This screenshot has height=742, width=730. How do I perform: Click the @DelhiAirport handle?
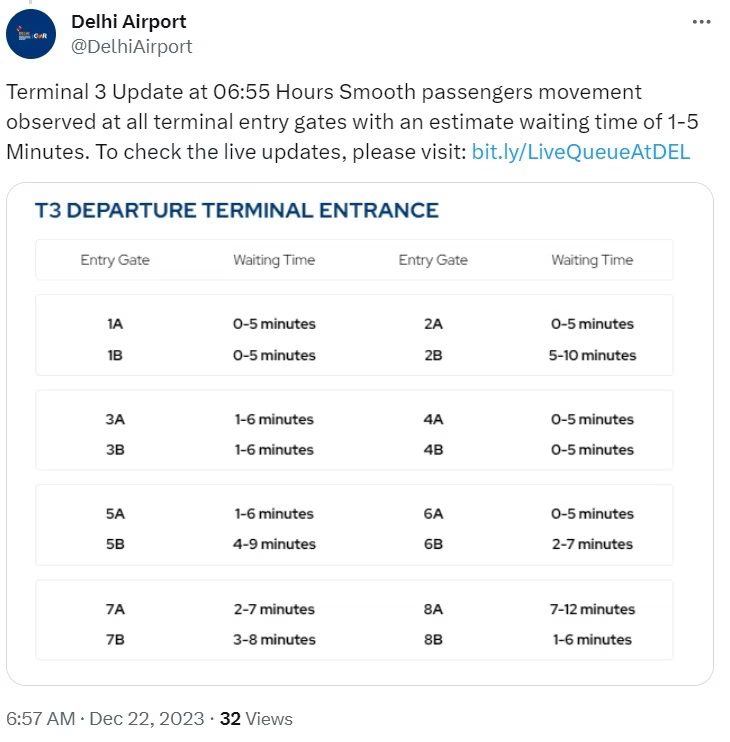pos(131,46)
